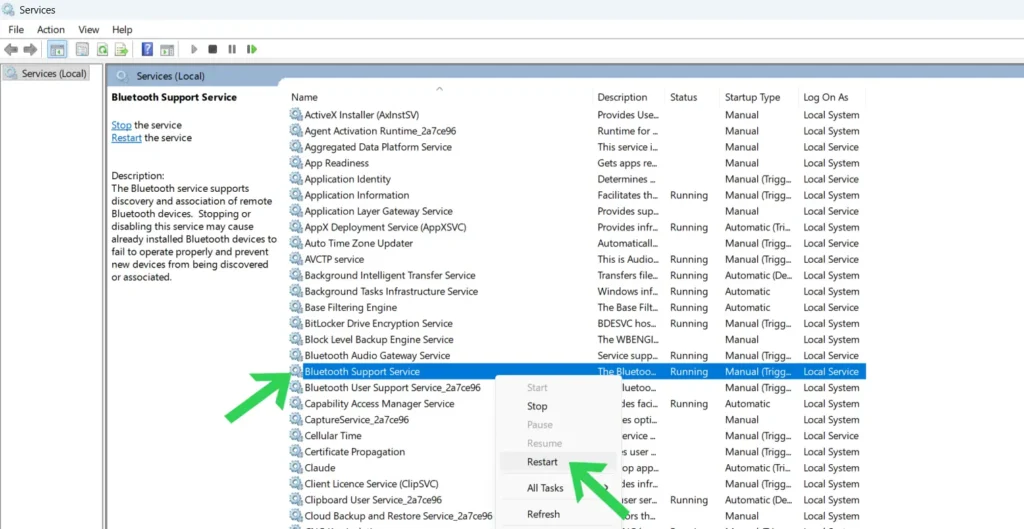The width and height of the screenshot is (1024, 529).
Task: Open Help via the blue question mark icon
Action: coord(148,49)
